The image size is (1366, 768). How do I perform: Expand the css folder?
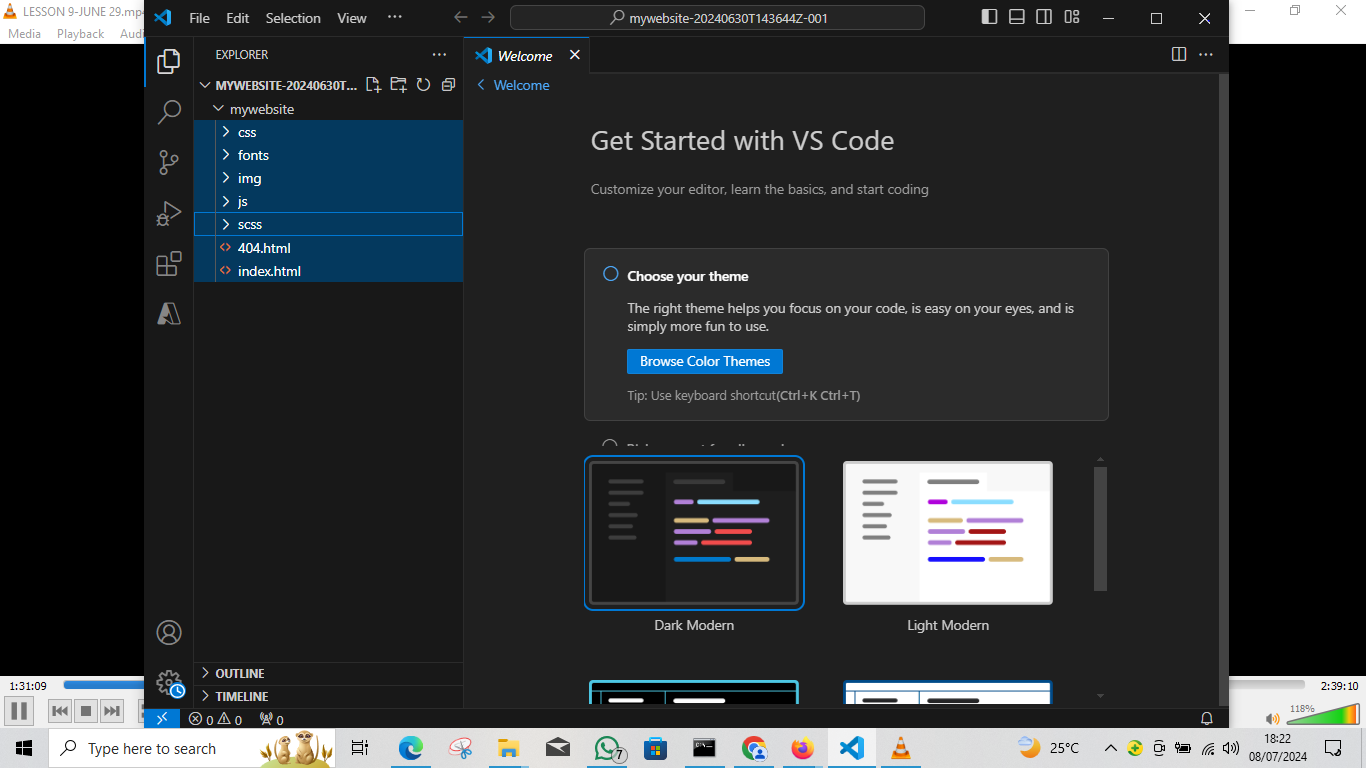[247, 132]
